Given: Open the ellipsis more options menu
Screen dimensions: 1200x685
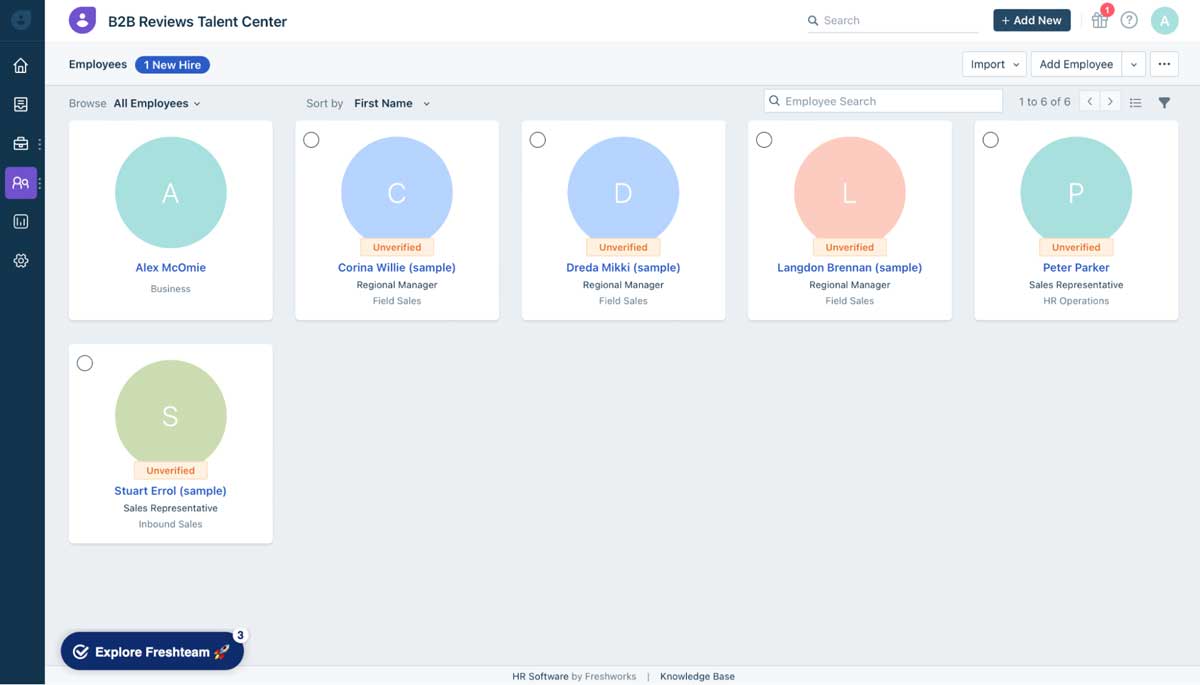Looking at the screenshot, I should (1163, 63).
